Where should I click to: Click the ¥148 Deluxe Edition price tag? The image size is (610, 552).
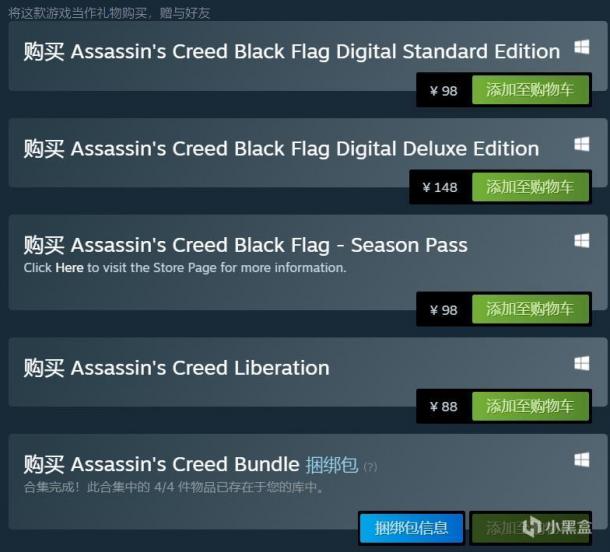click(440, 187)
